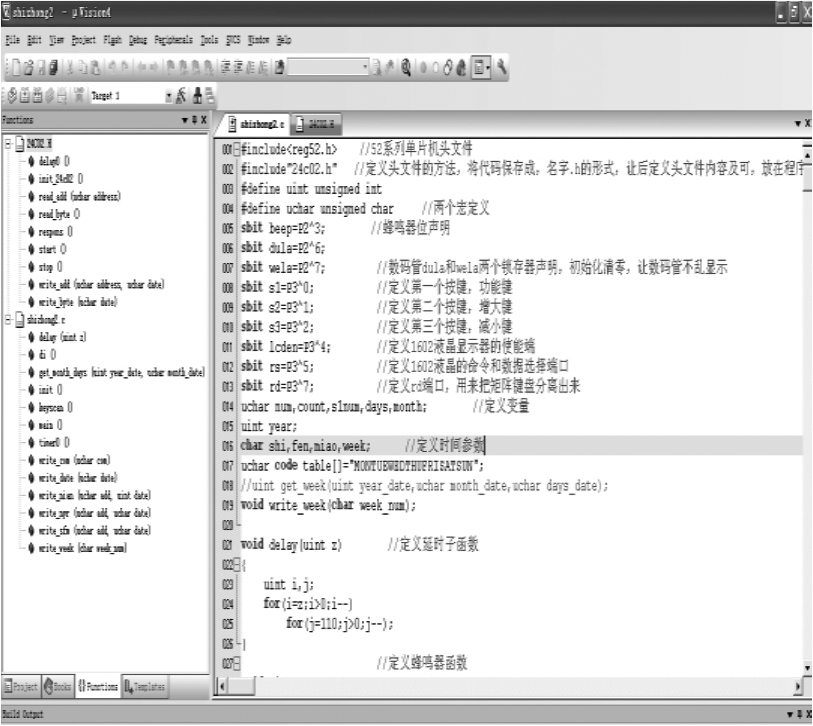Viewport: 813px width, 726px height.
Task: Click the Paste toolbar icon
Action: (x=95, y=67)
